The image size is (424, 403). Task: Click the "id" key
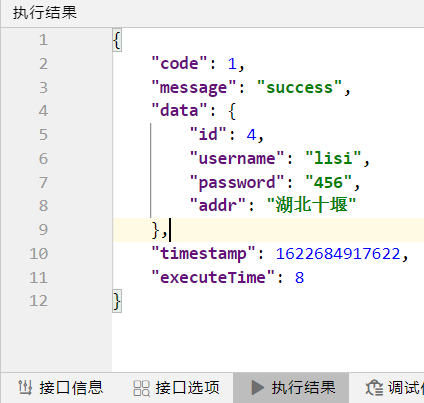[x=208, y=134]
